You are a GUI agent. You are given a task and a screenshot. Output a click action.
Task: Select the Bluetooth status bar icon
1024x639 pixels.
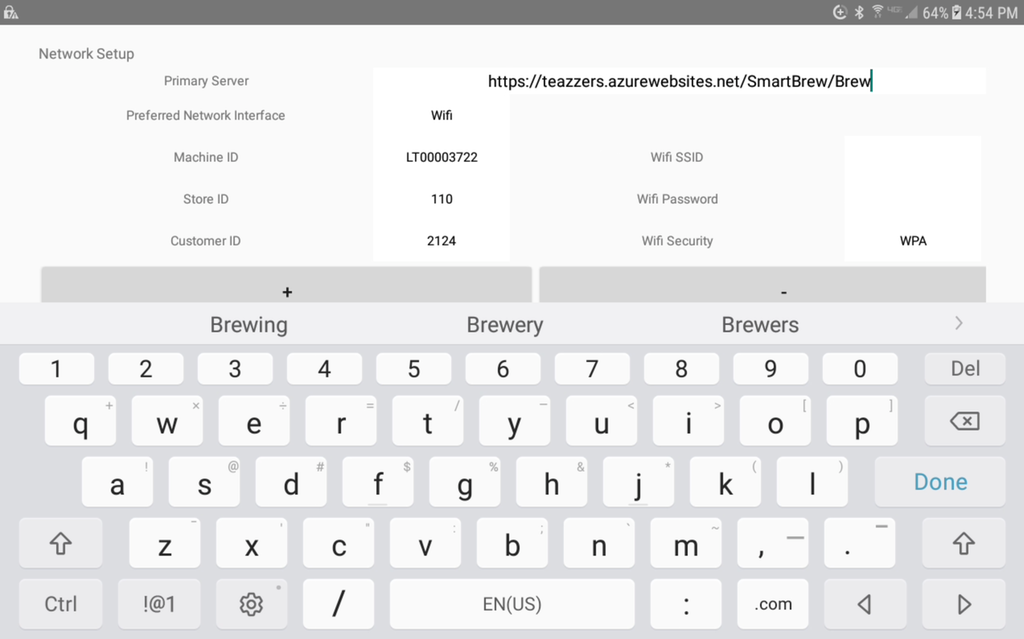click(x=859, y=12)
